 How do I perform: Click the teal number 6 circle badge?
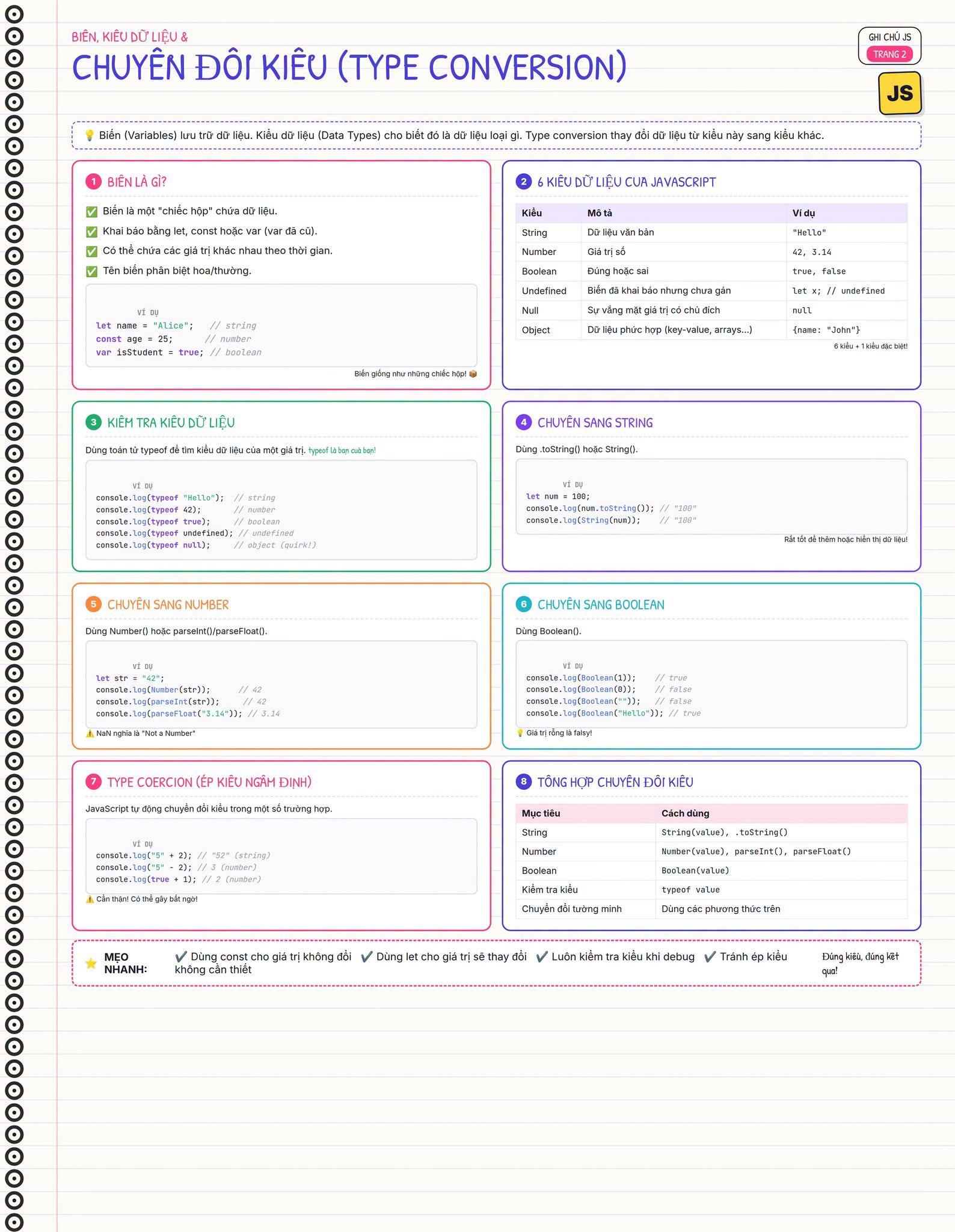[523, 604]
